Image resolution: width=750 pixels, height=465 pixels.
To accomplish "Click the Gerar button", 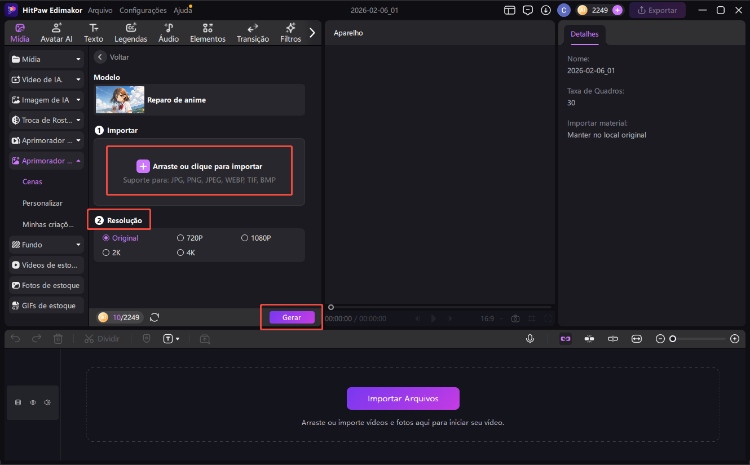I will [x=292, y=317].
